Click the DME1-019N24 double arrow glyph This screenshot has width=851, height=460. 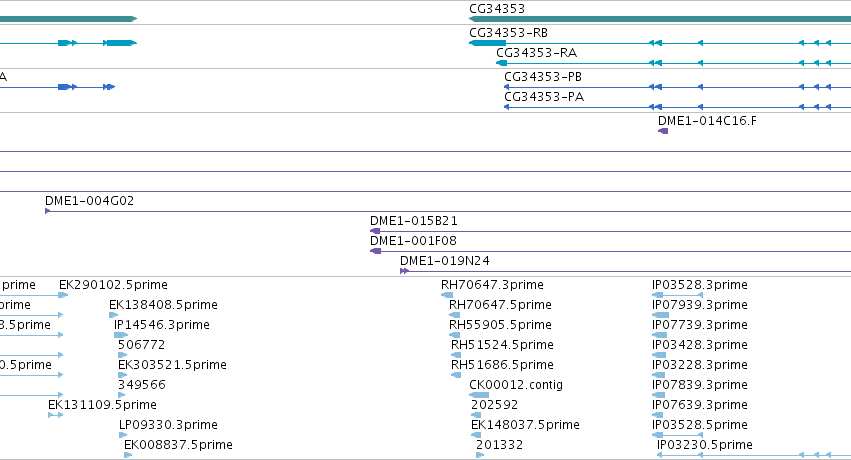[x=404, y=271]
